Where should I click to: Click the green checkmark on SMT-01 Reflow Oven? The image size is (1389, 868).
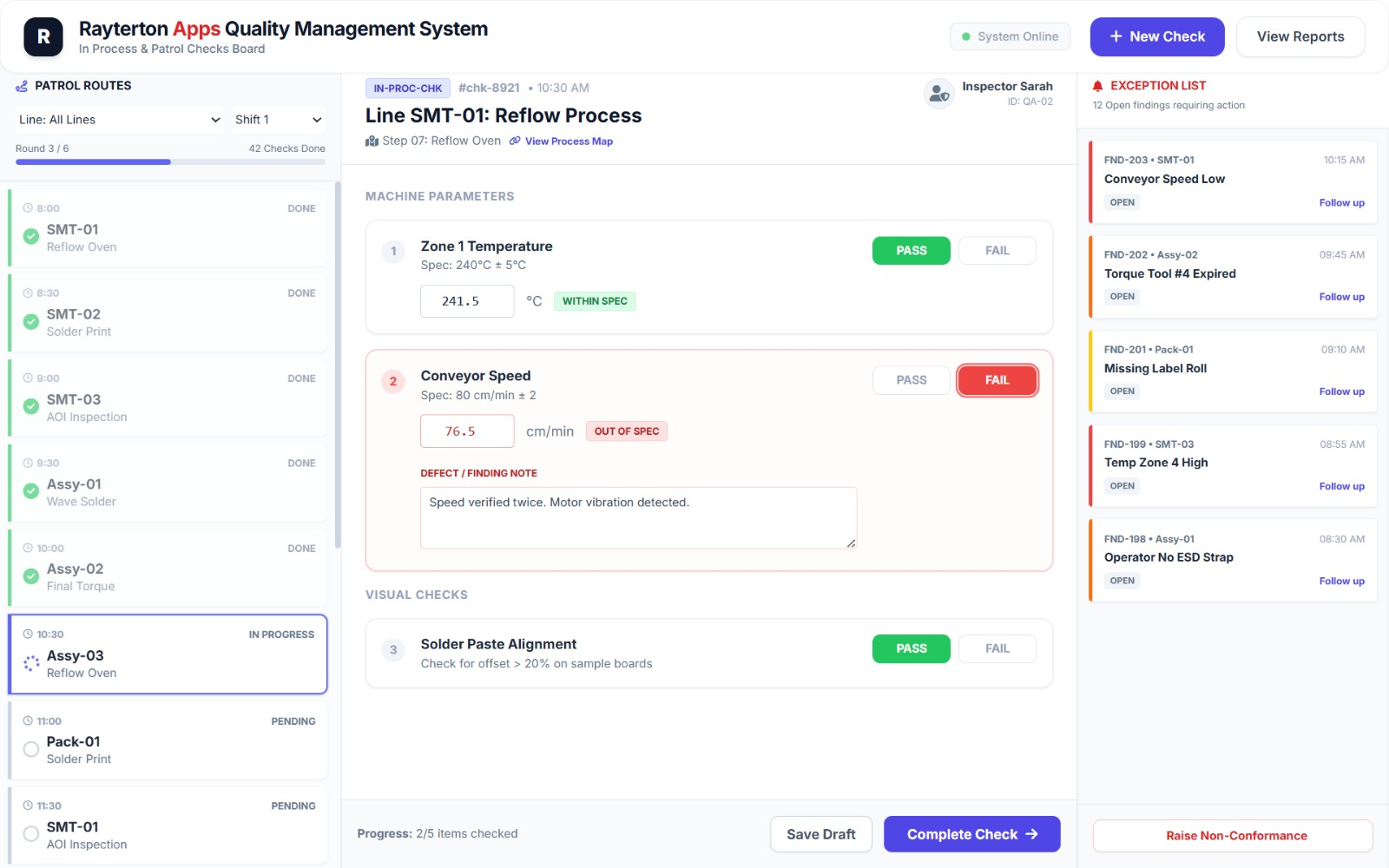point(30,236)
